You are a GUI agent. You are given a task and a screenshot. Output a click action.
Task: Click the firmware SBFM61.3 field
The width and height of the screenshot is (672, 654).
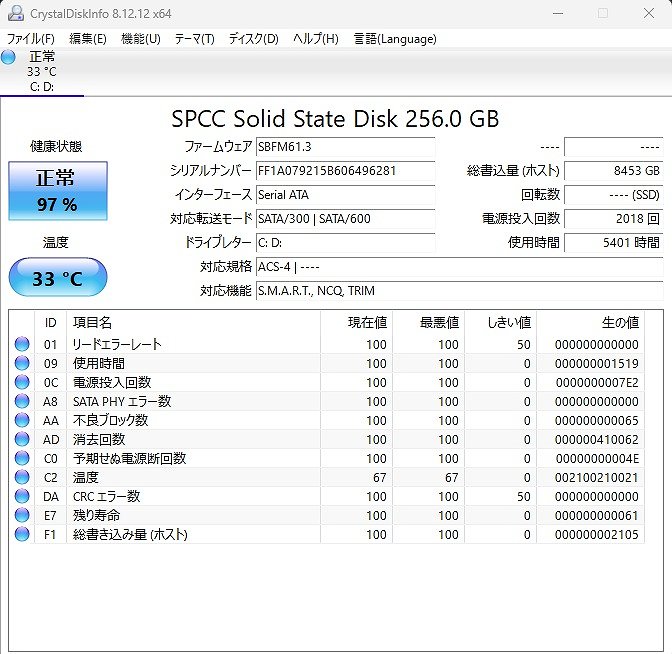click(345, 147)
